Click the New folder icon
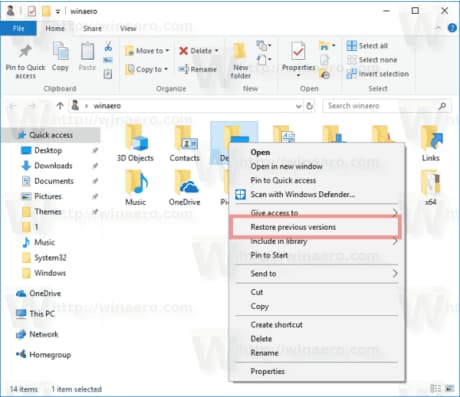This screenshot has width=460, height=397. (239, 52)
